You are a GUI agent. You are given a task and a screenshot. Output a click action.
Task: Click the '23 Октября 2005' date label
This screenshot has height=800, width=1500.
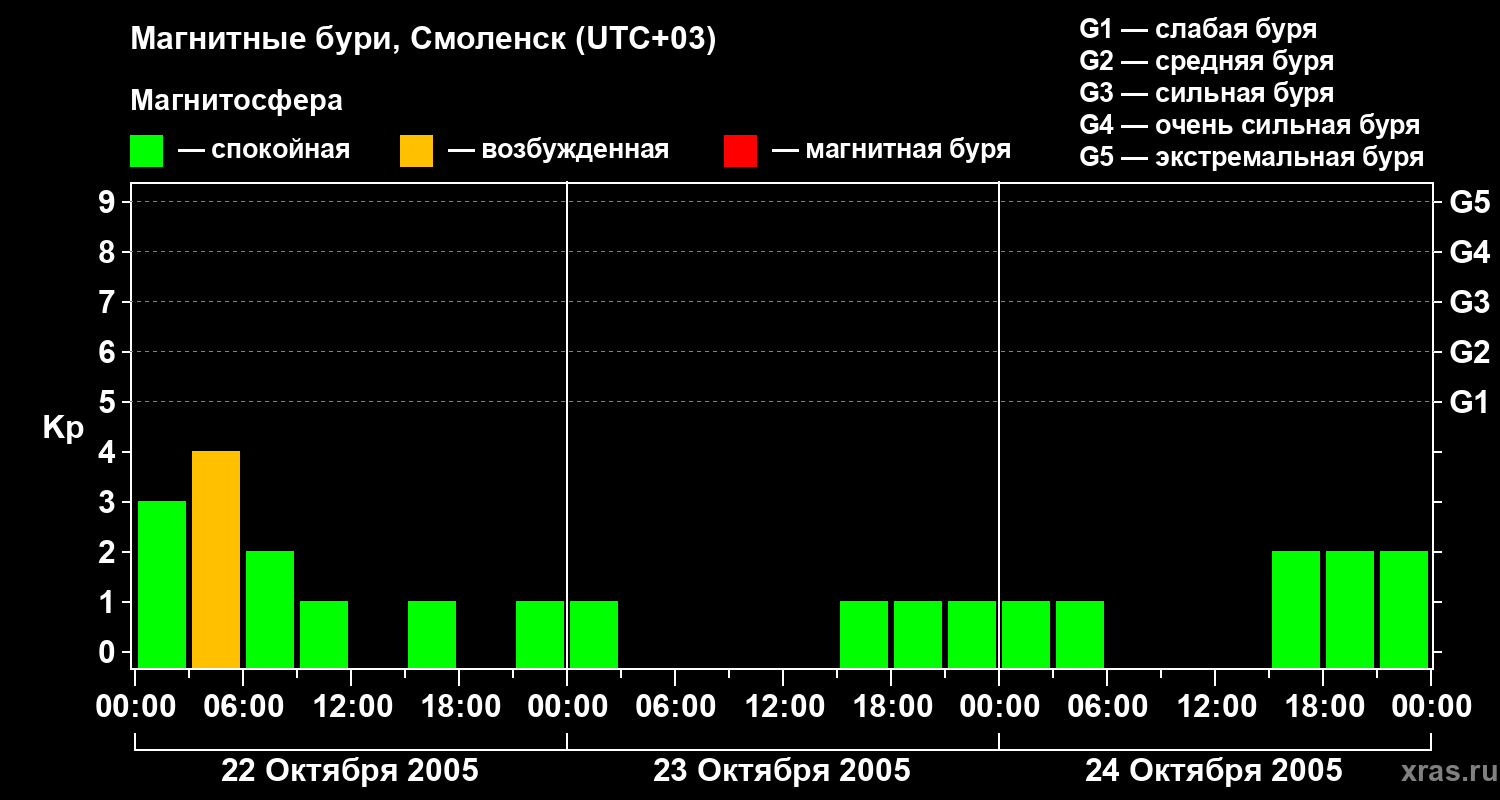click(782, 771)
